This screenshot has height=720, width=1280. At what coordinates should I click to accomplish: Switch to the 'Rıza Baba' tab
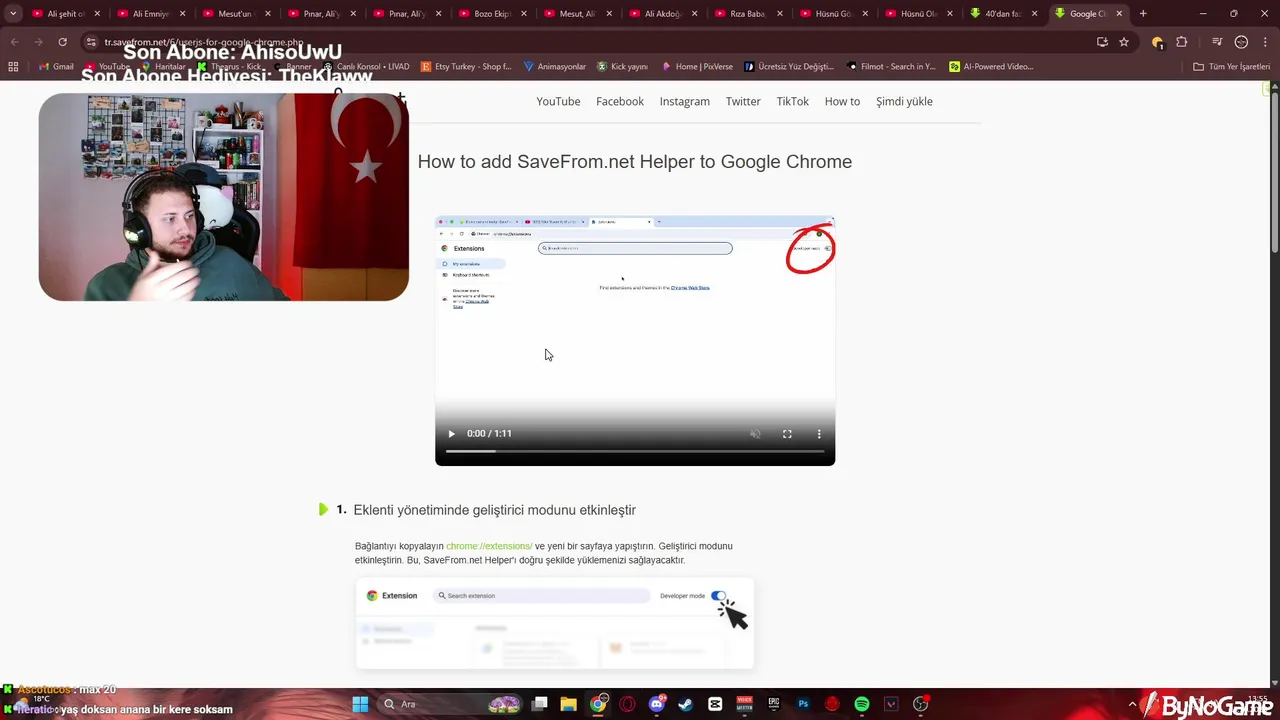pyautogui.click(x=746, y=14)
